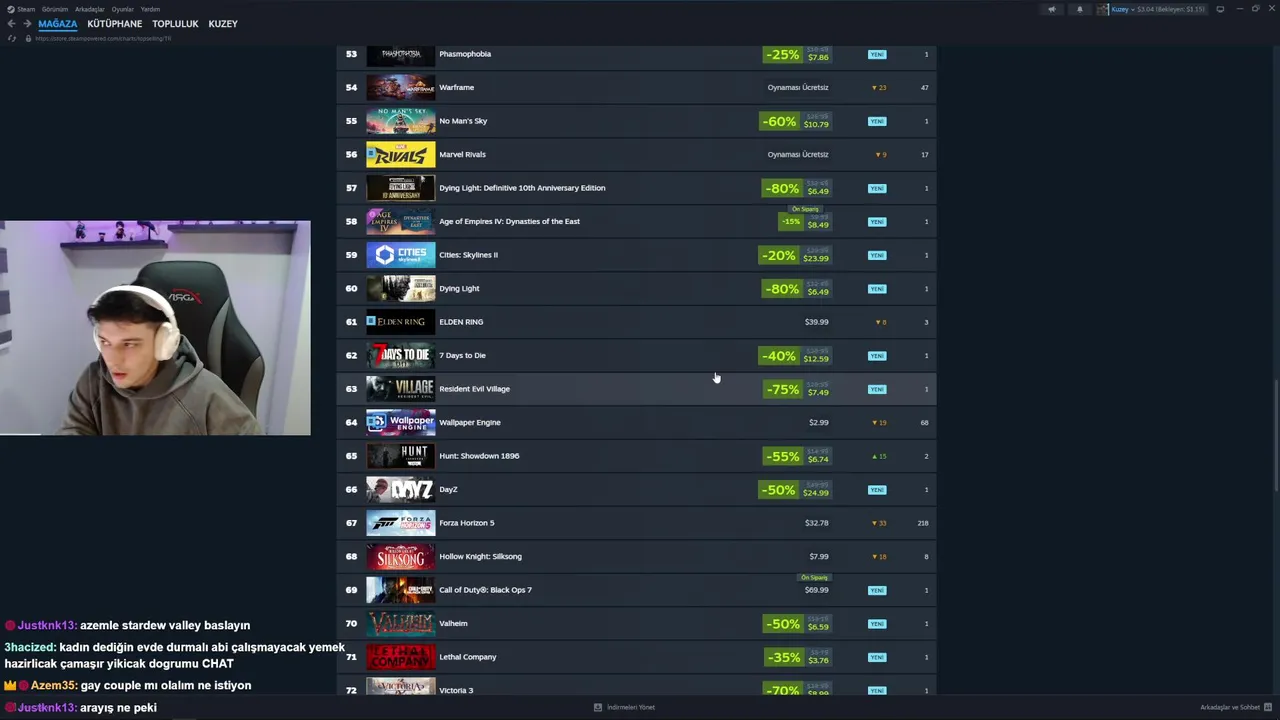Reload the store page
Screen dimensions: 1280x720
tap(12, 38)
